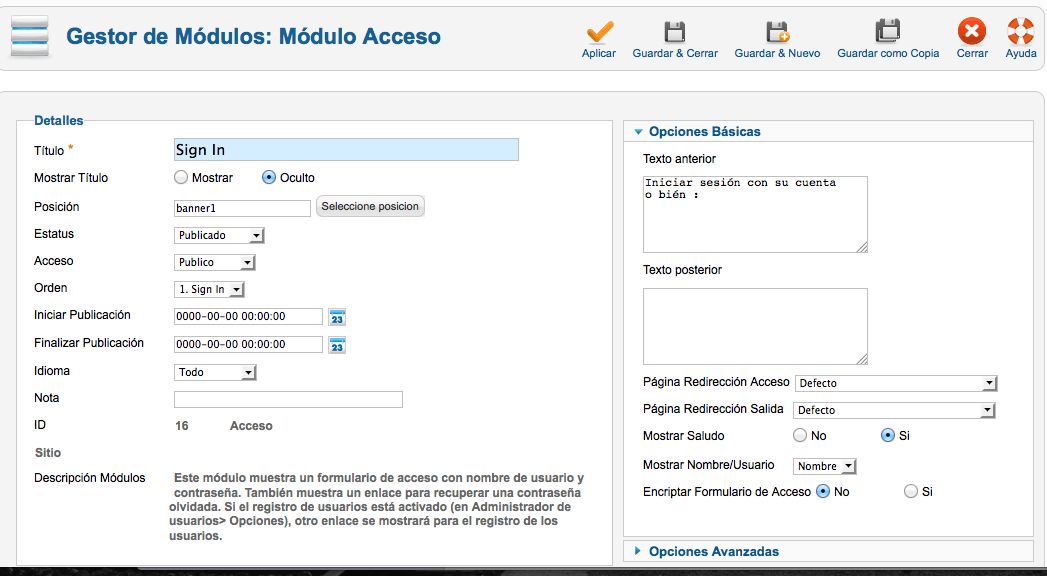Select Mostrar radio for Mostrar Título

(x=181, y=178)
